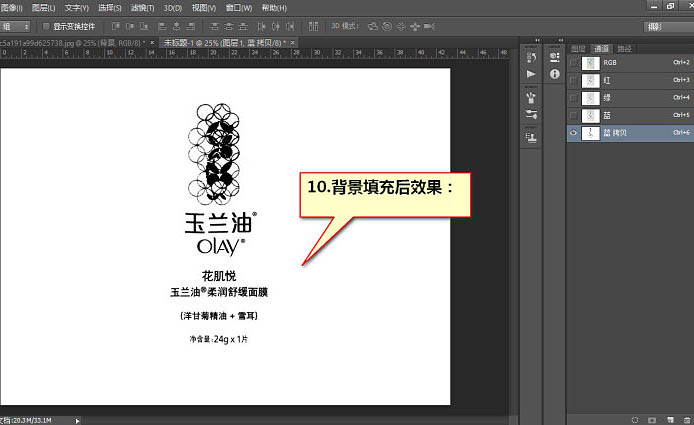Open the Info panel icon
Viewport: 694px width, 425px height.
(x=555, y=74)
